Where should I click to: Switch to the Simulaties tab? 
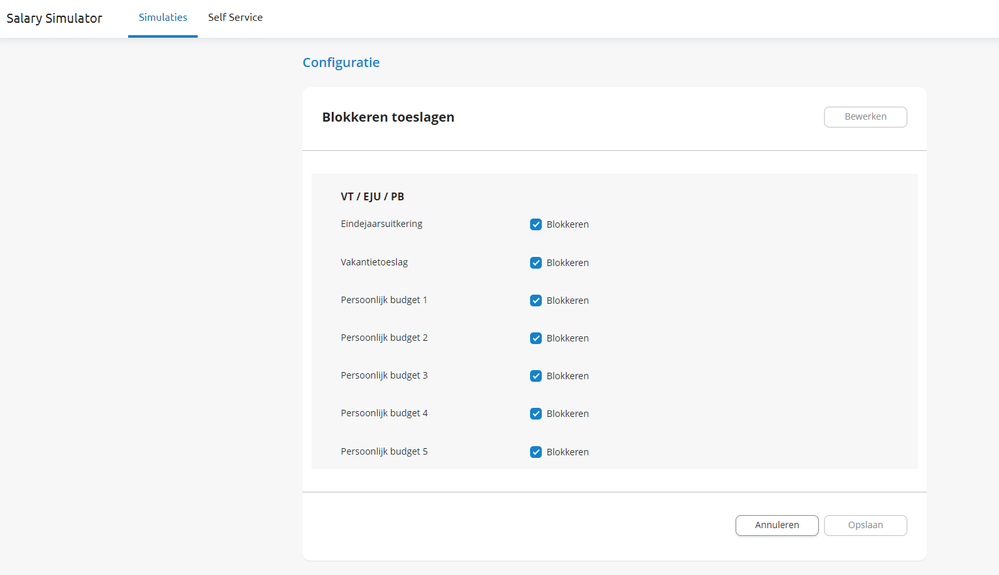click(163, 18)
